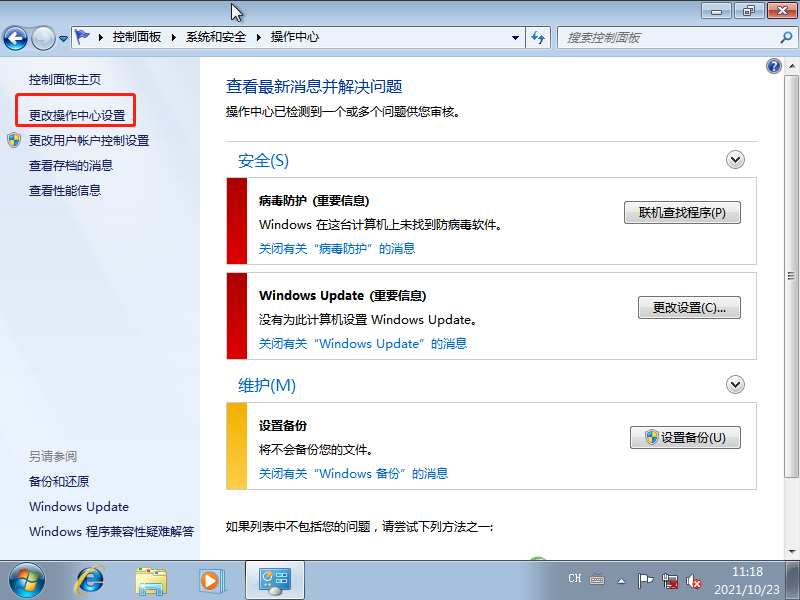This screenshot has width=800, height=600.
Task: Select 系统和安全 in the address breadcrumb
Action: (216, 37)
